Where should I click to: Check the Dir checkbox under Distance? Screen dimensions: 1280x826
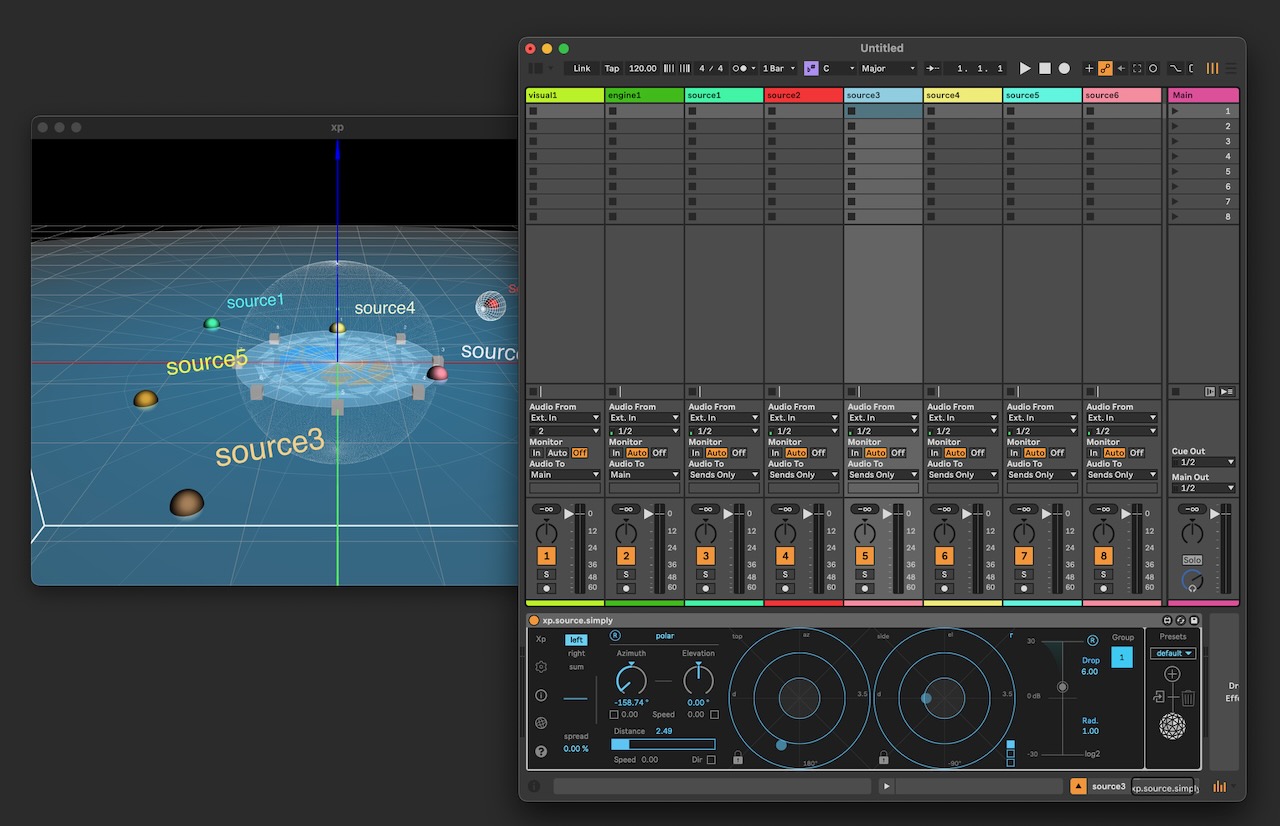click(711, 760)
